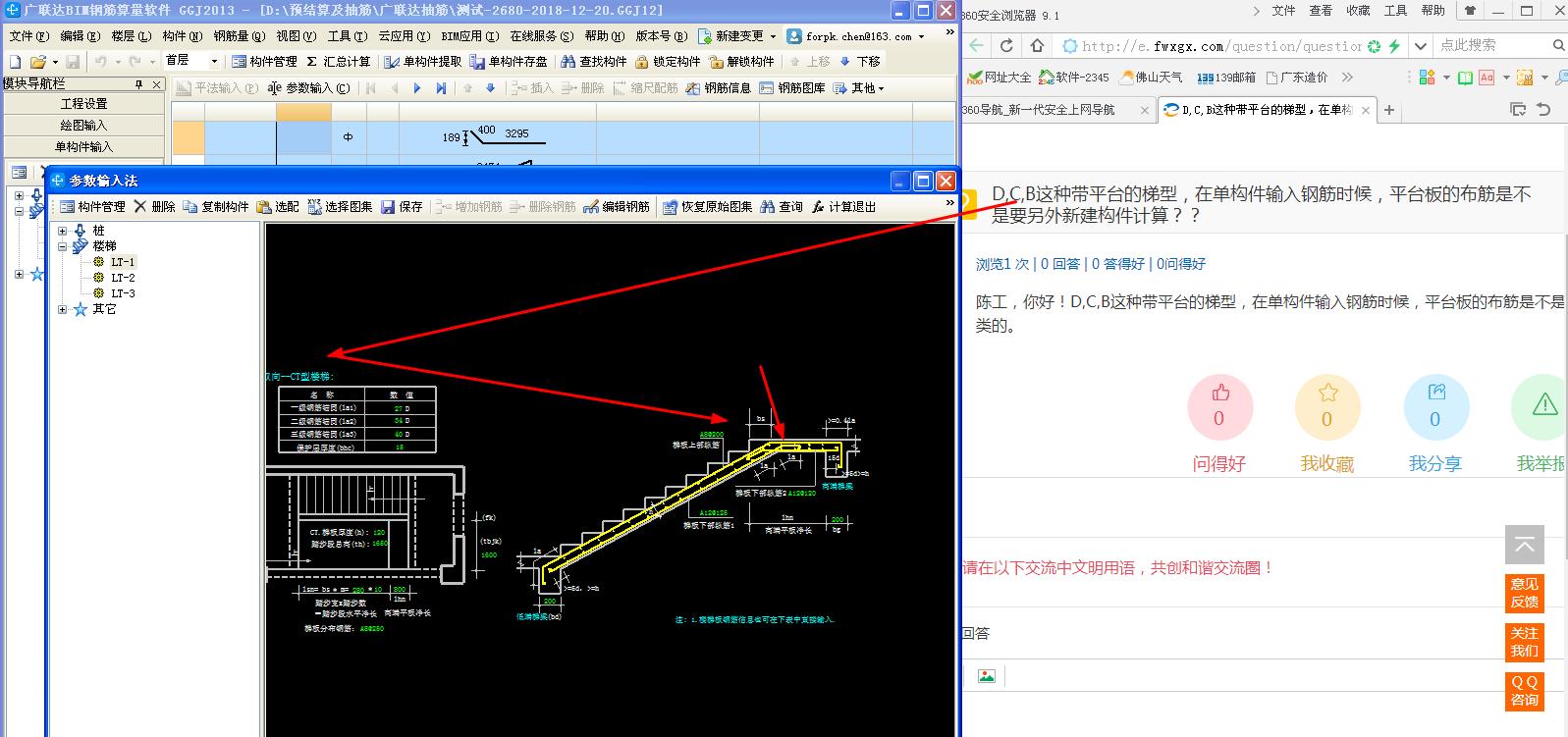Image resolution: width=1568 pixels, height=737 pixels.
Task: Expand the 桩 tree node
Action: tap(63, 231)
